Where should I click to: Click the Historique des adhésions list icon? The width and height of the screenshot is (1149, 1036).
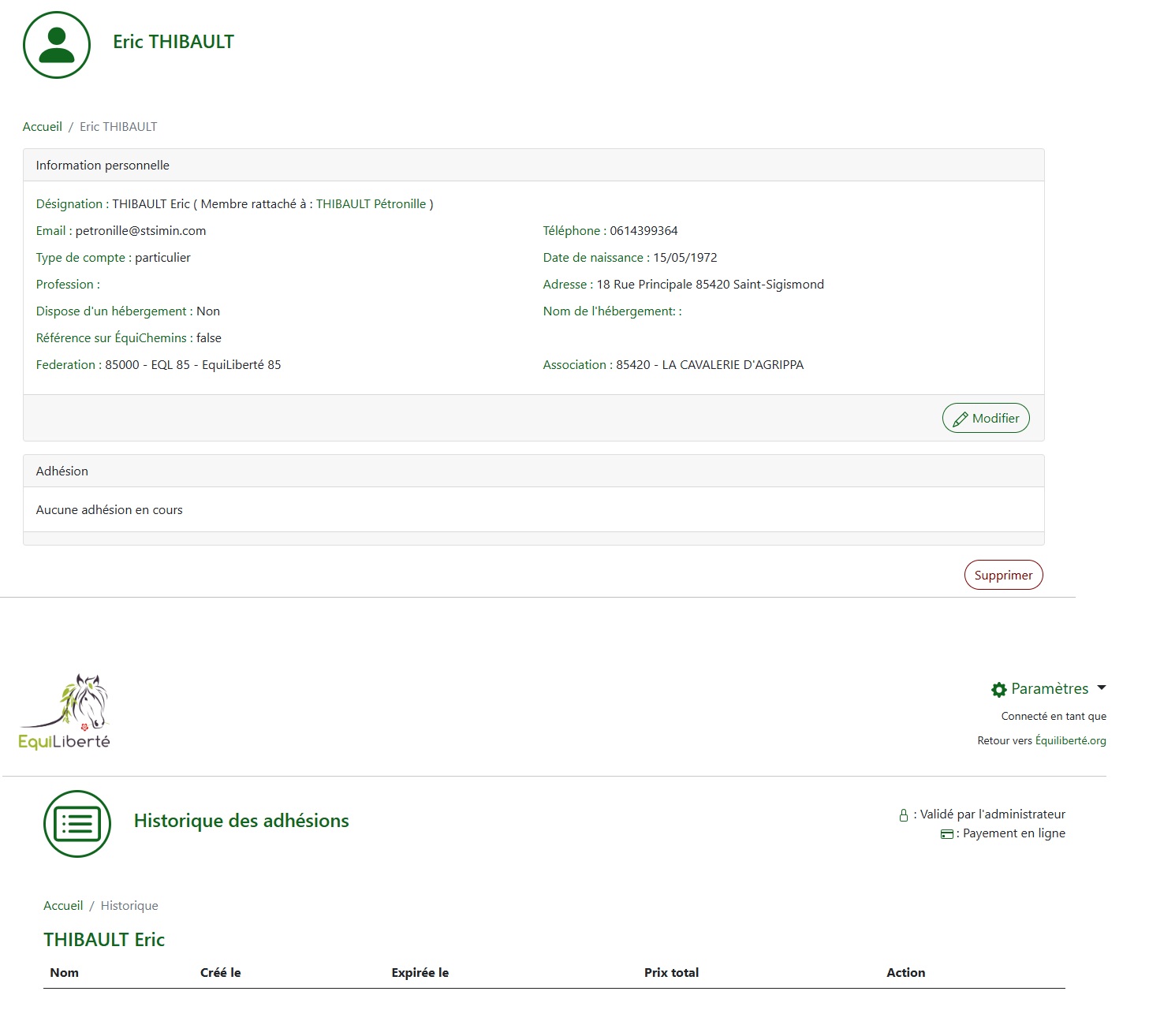click(x=77, y=824)
